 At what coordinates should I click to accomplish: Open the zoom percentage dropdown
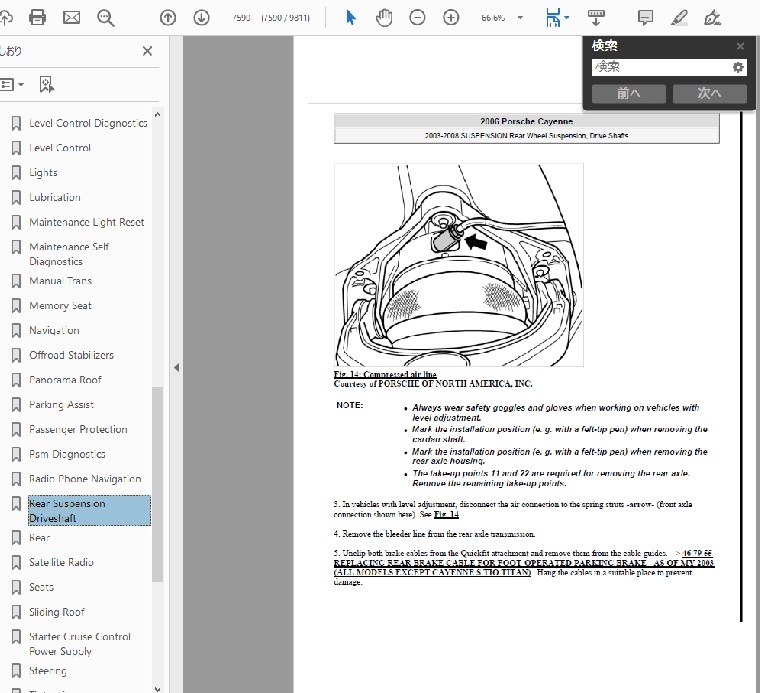point(521,17)
